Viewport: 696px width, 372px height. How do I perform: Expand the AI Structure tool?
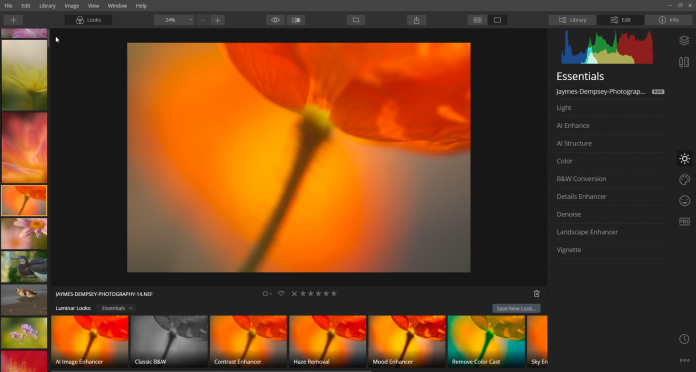pyautogui.click(x=610, y=143)
